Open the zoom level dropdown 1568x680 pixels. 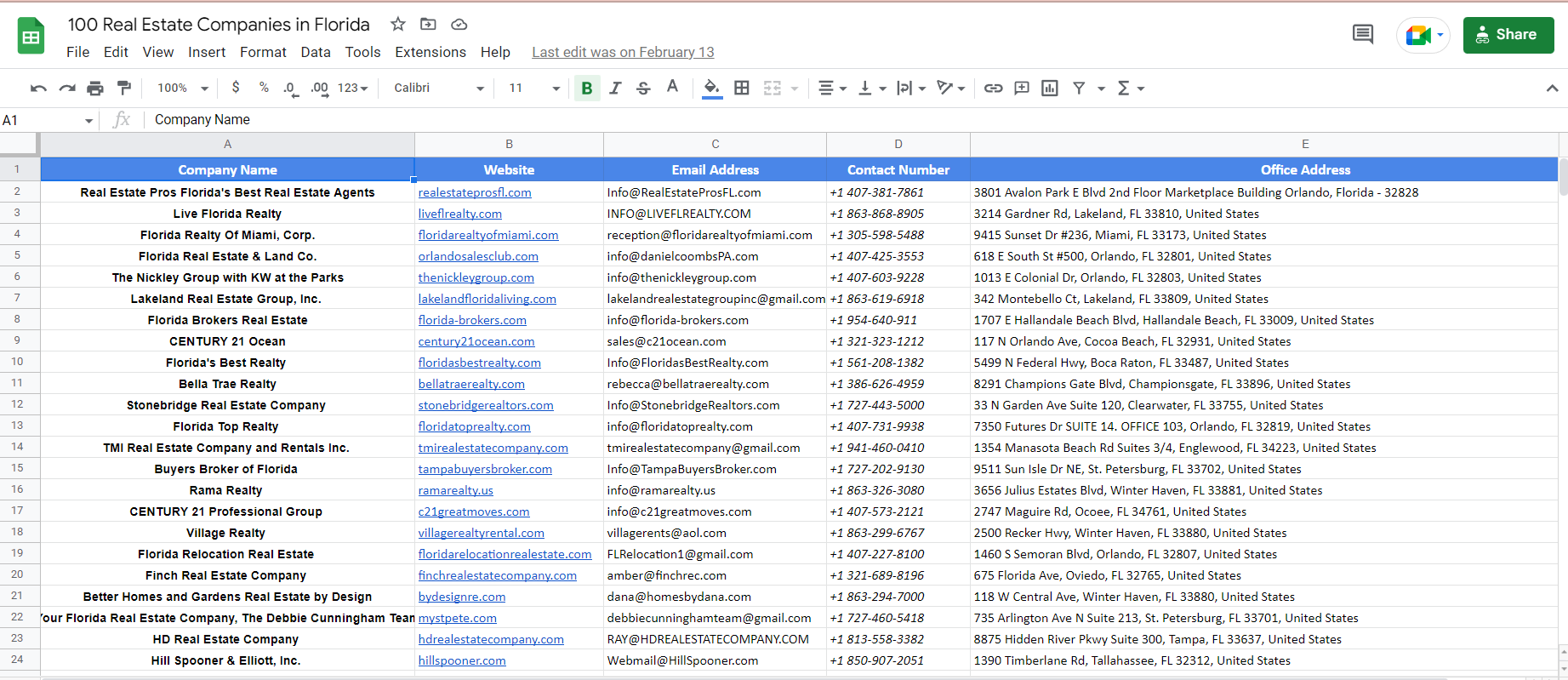click(x=182, y=89)
